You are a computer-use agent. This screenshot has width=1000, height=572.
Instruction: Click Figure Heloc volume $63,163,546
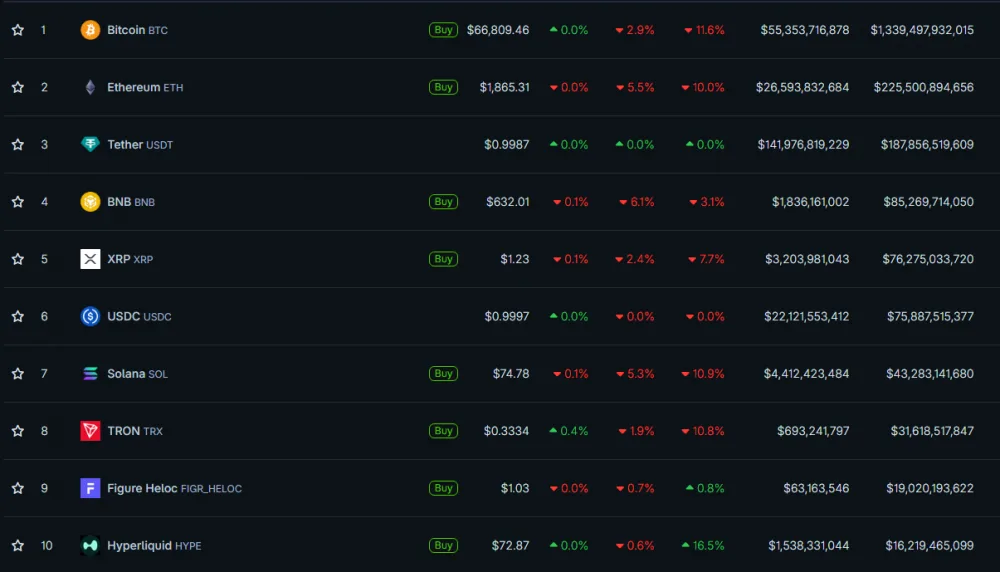tap(816, 488)
